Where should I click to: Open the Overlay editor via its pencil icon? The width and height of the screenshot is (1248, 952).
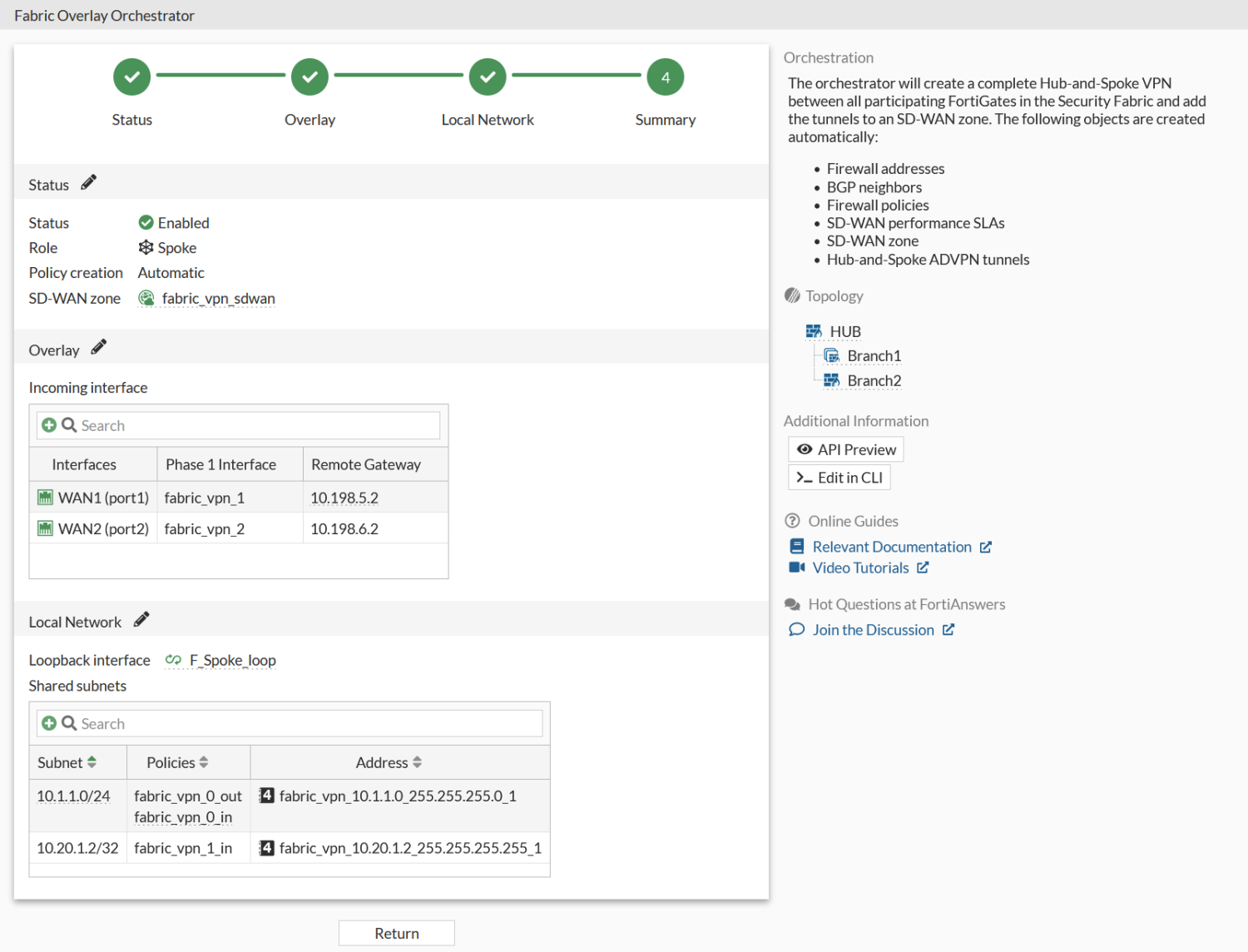point(97,346)
